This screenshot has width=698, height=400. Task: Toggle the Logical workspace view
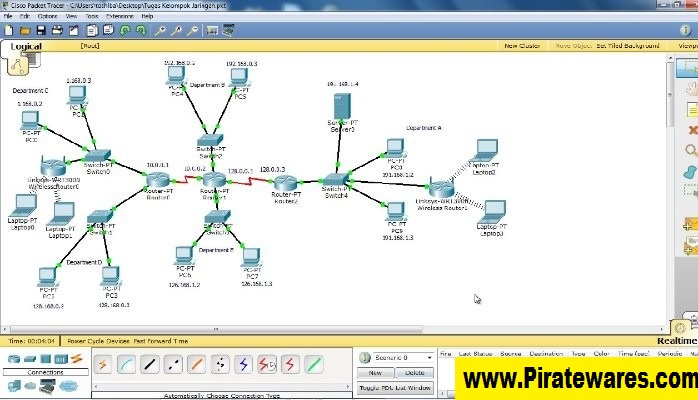28,46
